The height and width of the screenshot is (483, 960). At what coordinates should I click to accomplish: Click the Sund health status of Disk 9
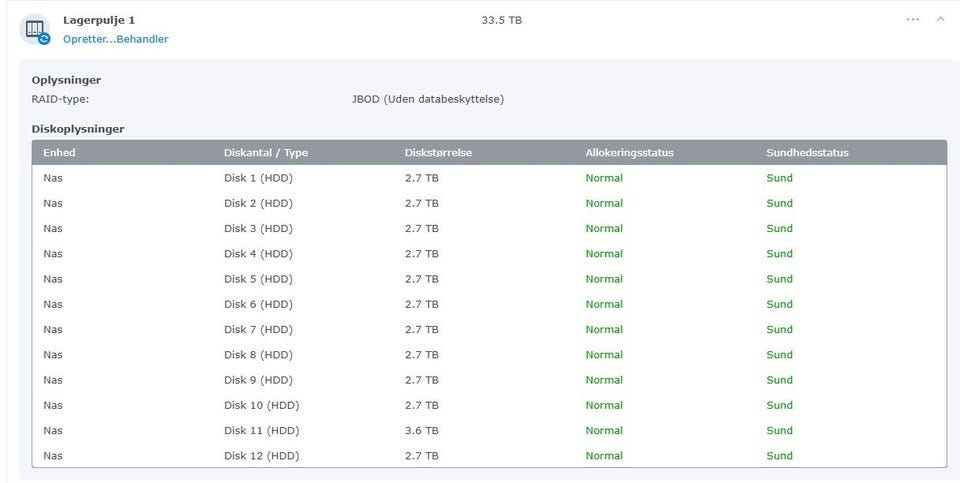[x=779, y=380]
